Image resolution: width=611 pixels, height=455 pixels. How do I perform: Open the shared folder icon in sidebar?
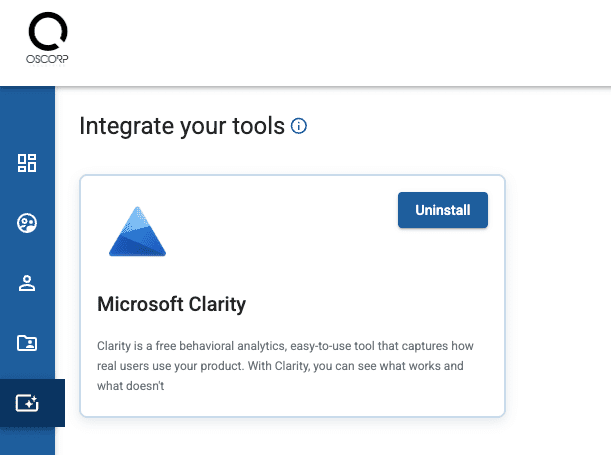click(x=27, y=343)
